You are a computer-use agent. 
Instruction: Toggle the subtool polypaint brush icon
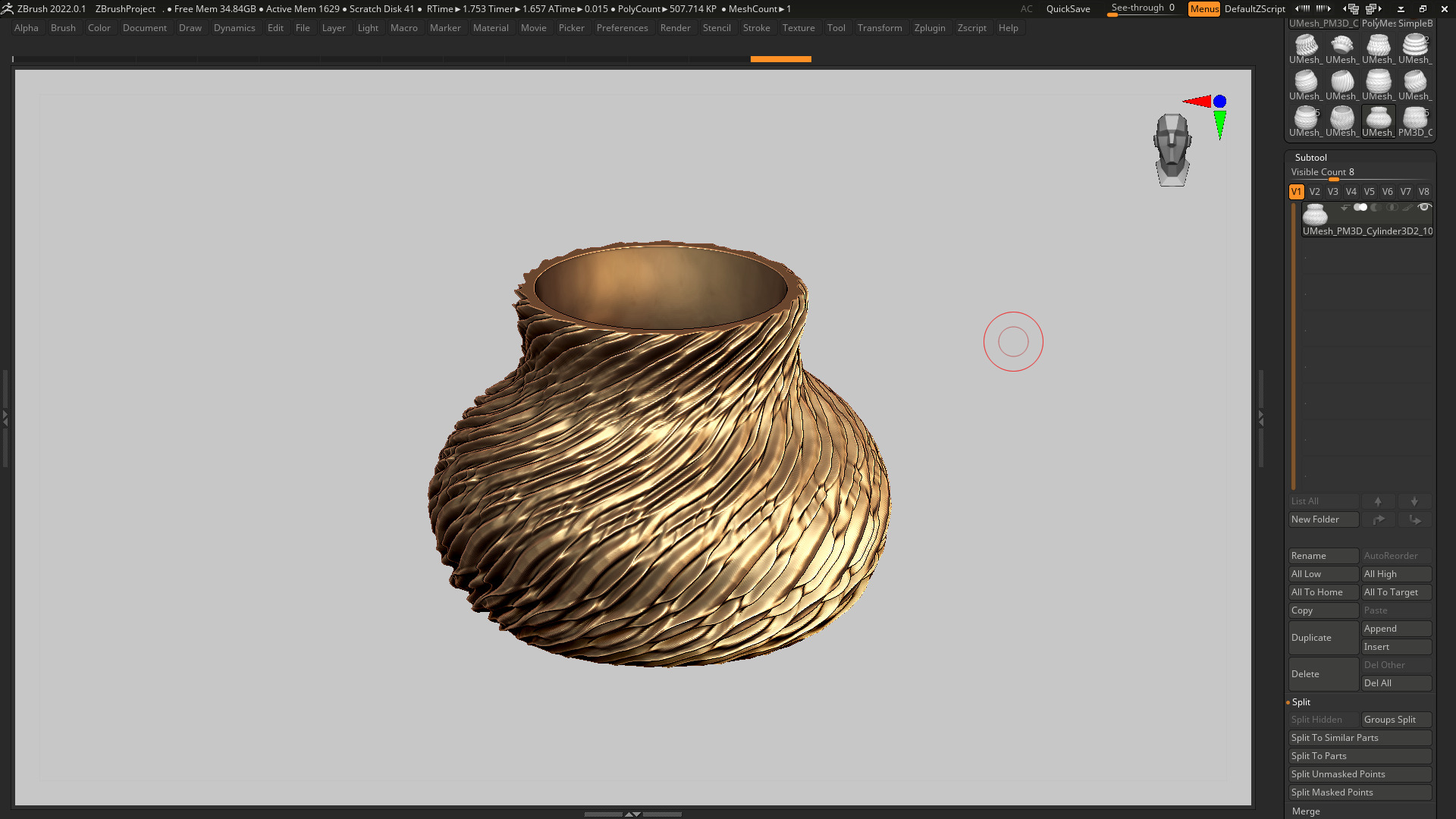tap(1407, 207)
